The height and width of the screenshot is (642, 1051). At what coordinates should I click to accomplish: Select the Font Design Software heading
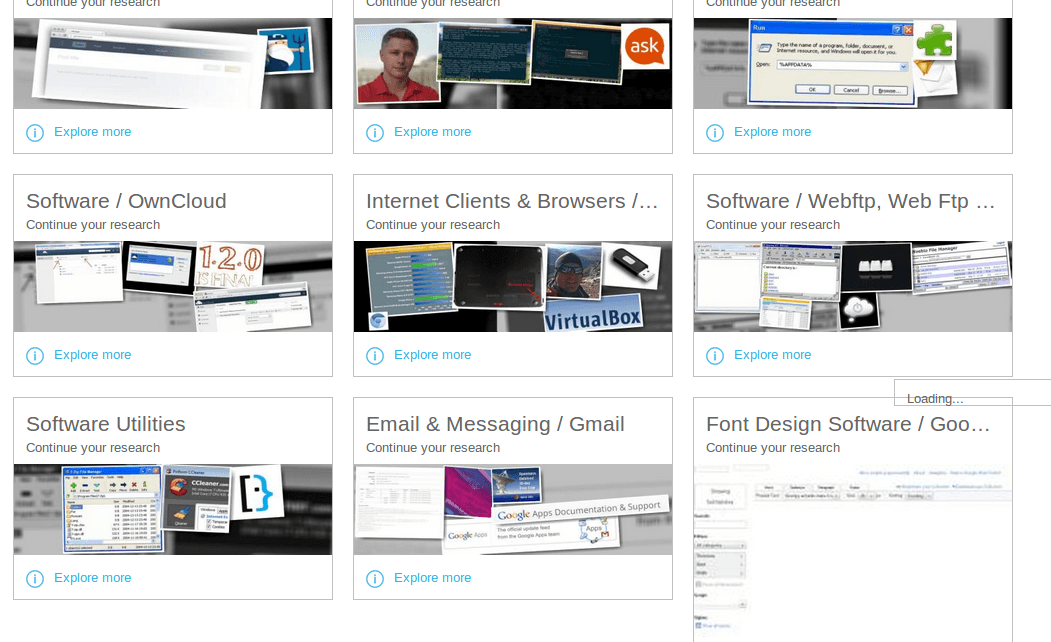(x=848, y=424)
